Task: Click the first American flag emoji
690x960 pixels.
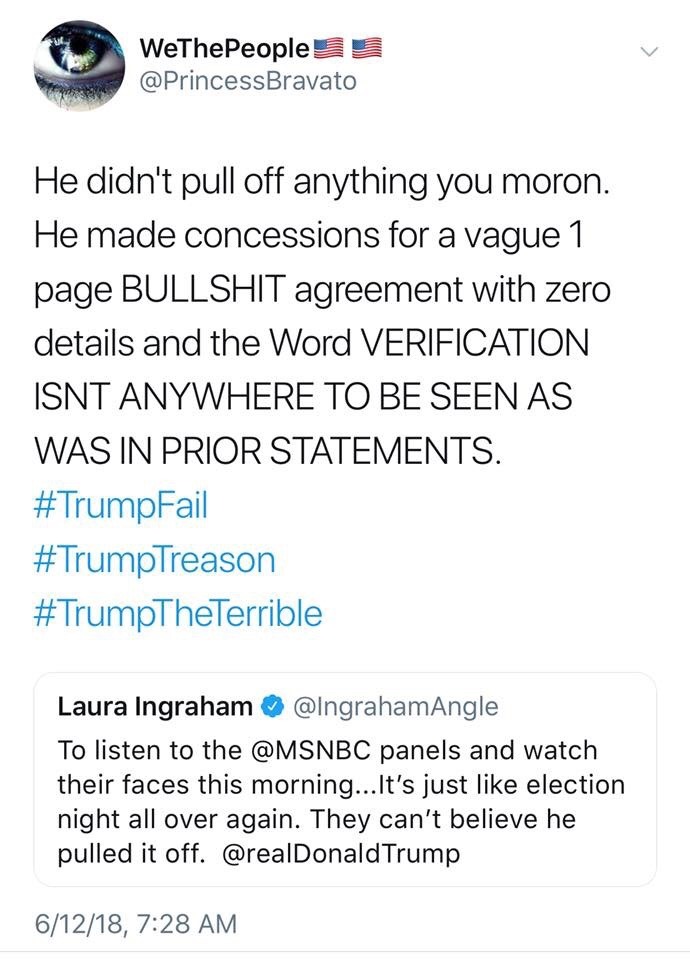Action: coord(330,47)
